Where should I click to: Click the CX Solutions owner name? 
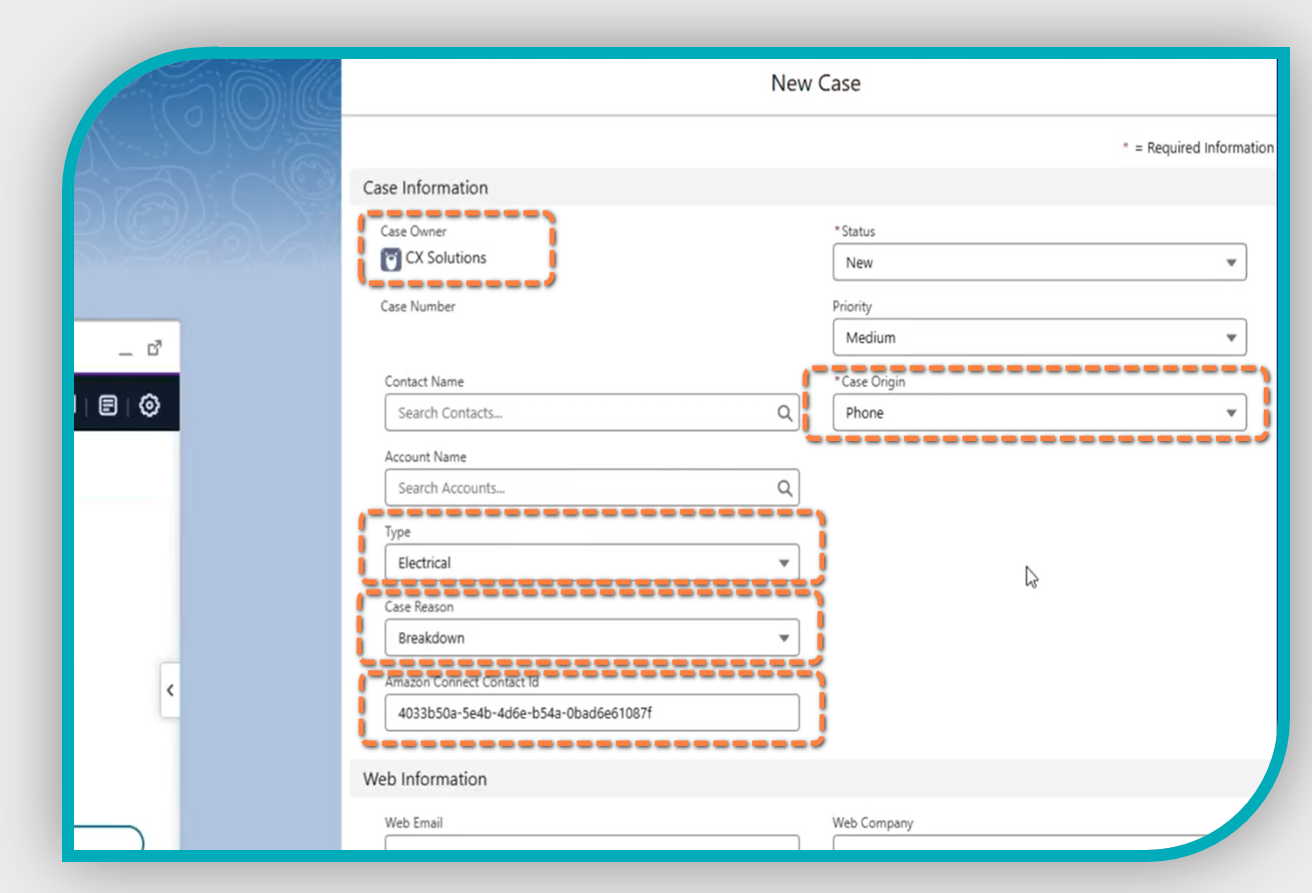(x=446, y=258)
